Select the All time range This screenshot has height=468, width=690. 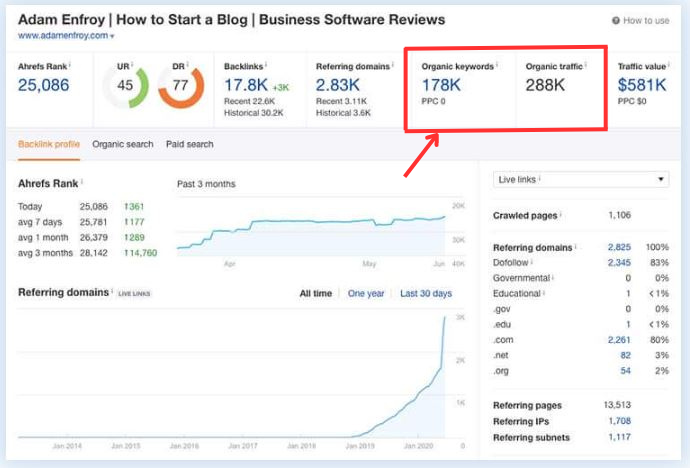click(x=316, y=293)
